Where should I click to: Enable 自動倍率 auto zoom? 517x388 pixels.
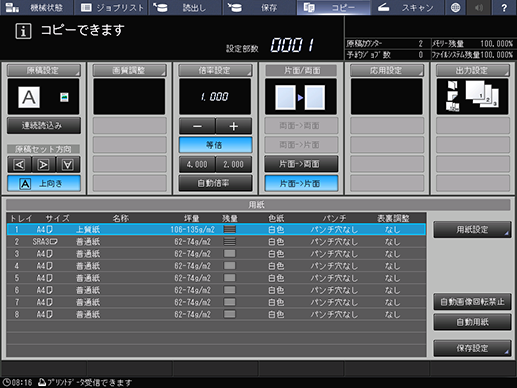click(215, 183)
